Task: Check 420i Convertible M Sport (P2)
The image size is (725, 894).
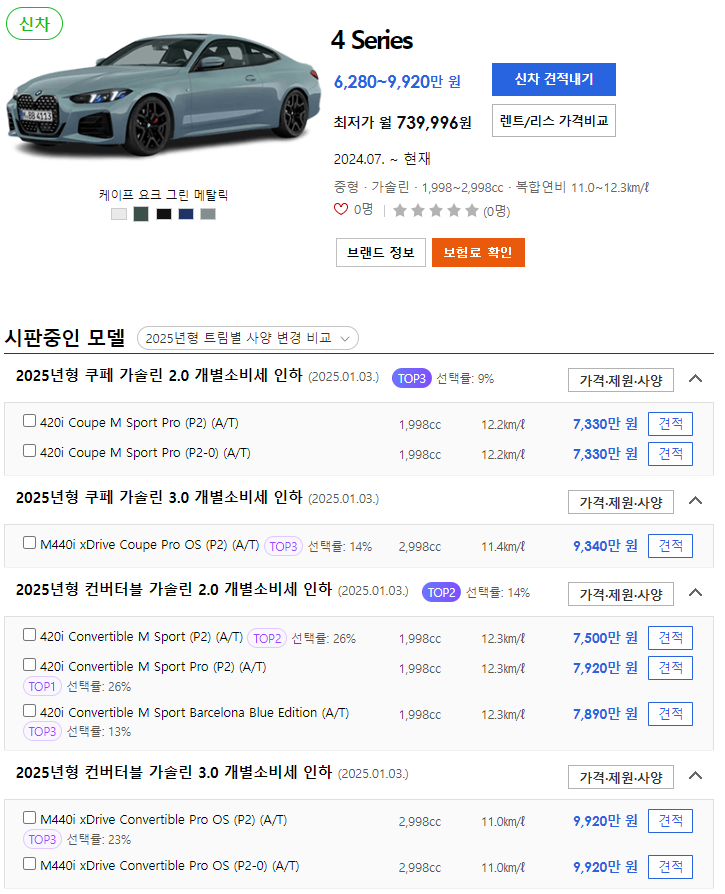Action: coord(29,635)
